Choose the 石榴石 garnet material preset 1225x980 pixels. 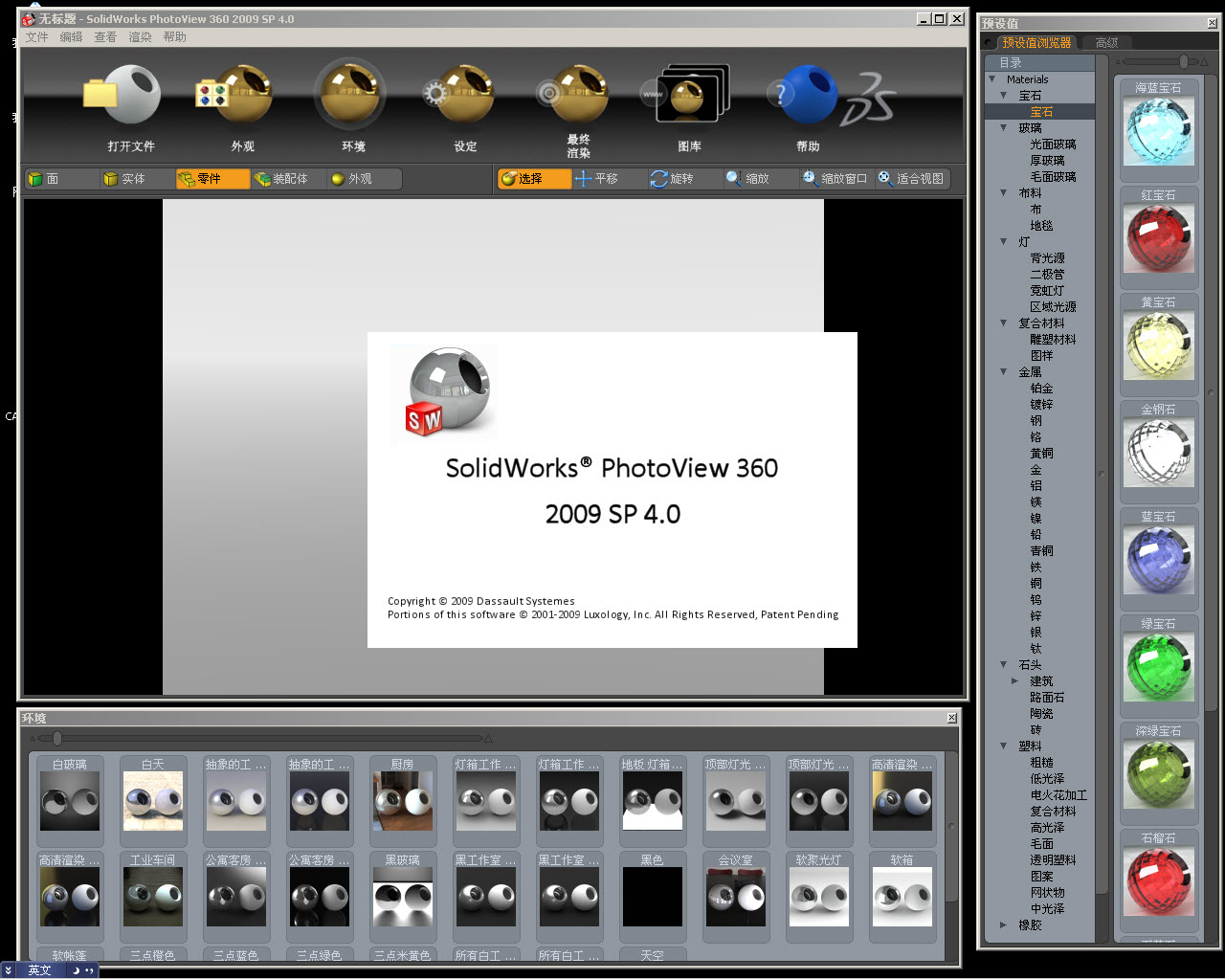1159,881
